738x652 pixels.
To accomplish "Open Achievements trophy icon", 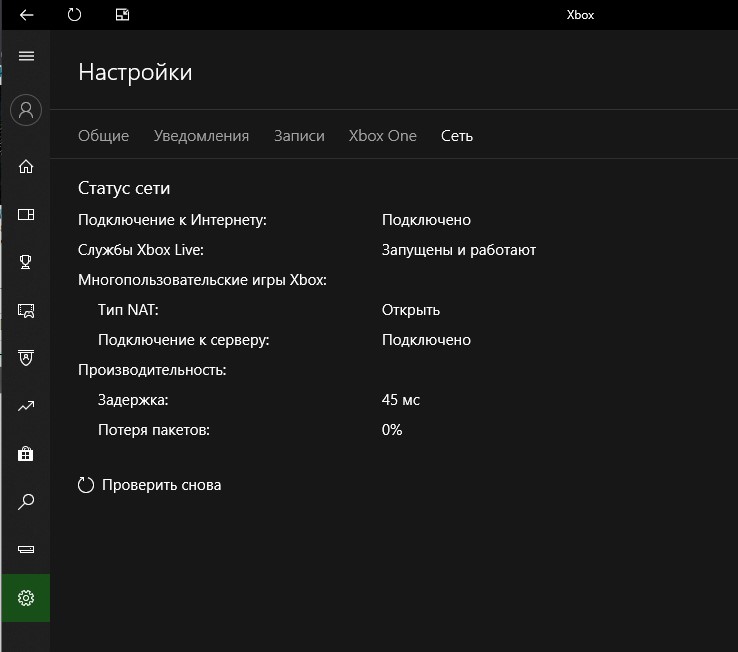I will click(x=26, y=262).
